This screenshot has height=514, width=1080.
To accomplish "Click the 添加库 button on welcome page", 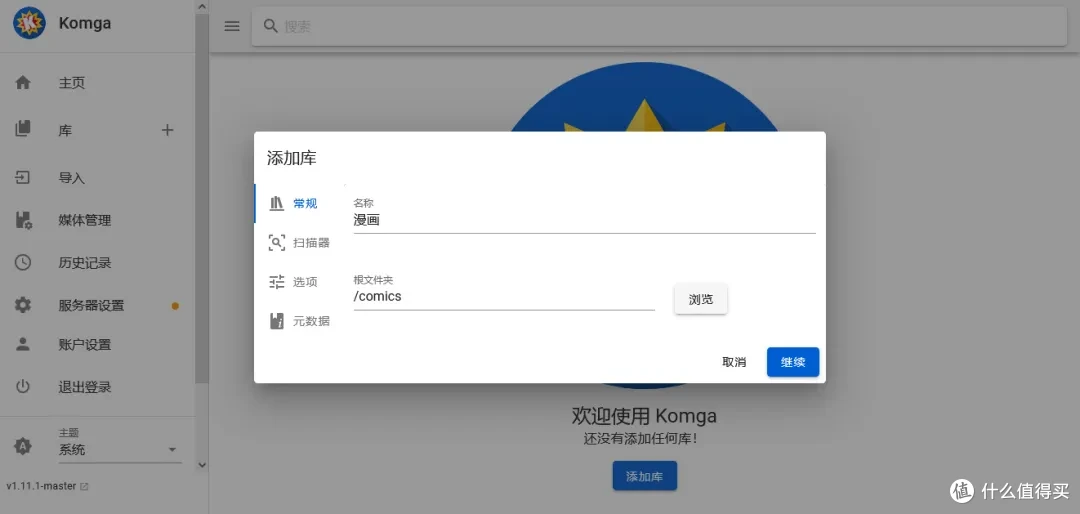I will [645, 476].
